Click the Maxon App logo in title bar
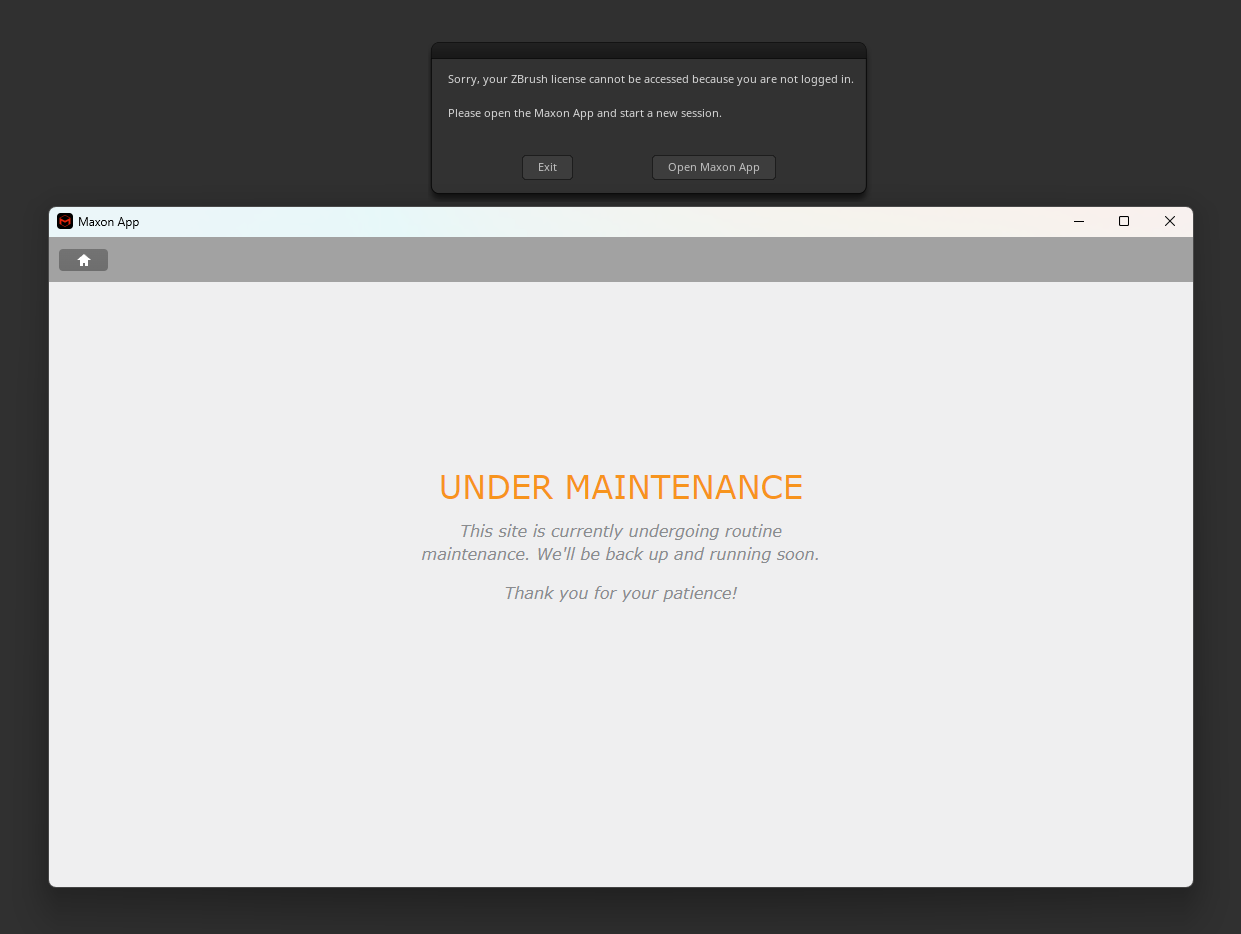Screen dimensions: 1241x934 (x=65, y=222)
